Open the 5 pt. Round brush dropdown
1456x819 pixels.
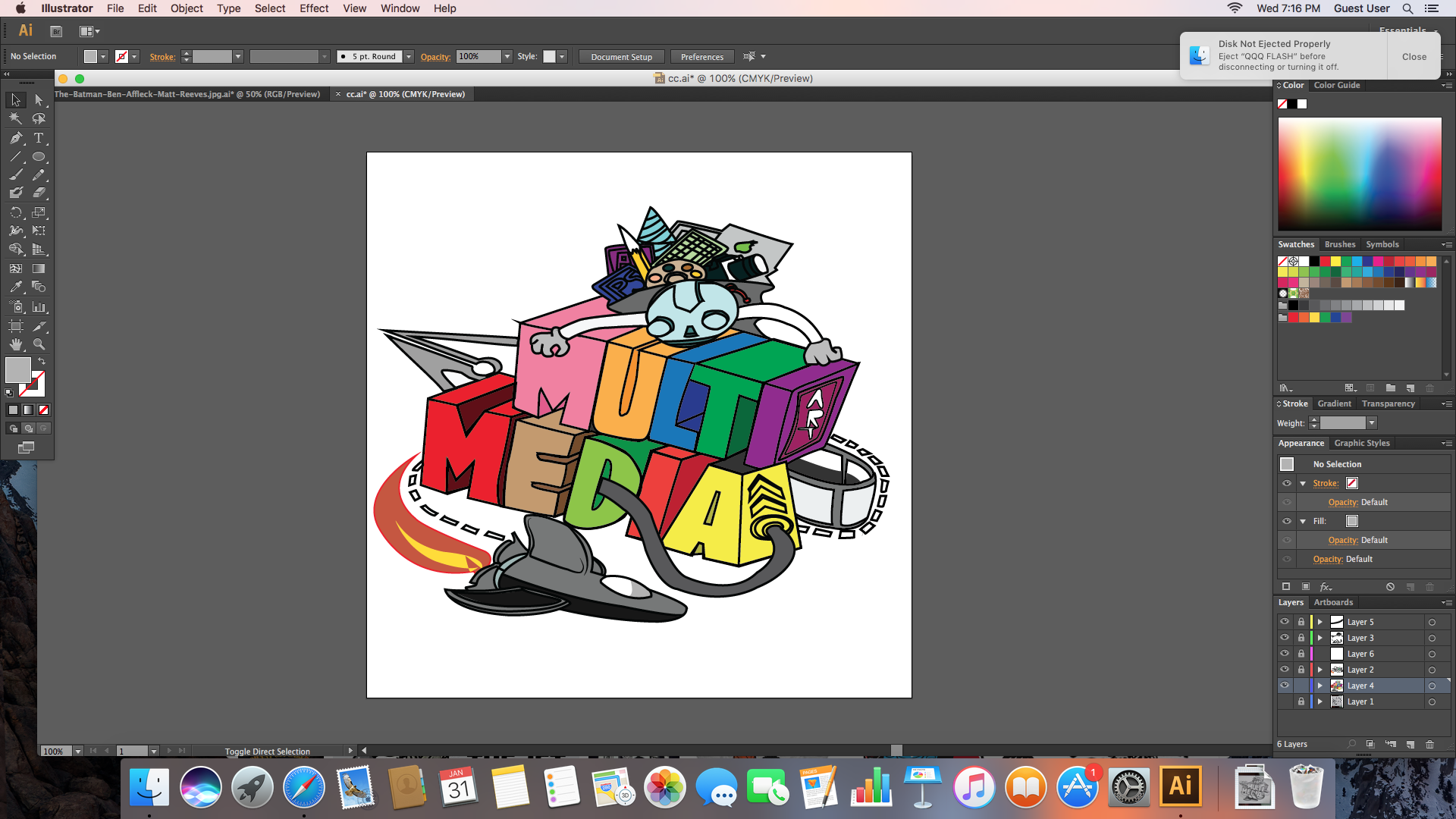click(409, 57)
